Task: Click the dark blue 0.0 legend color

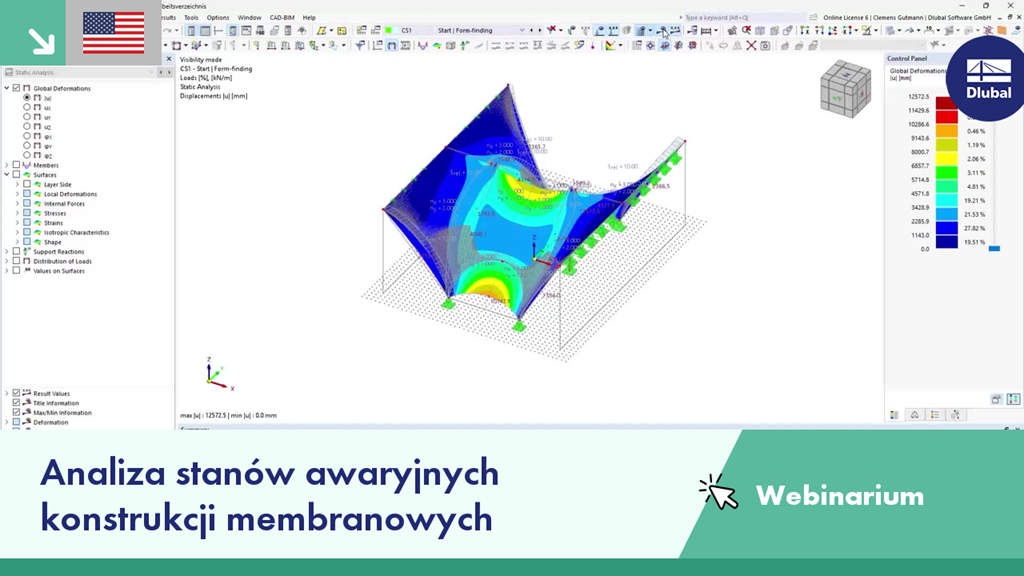Action: click(x=946, y=242)
